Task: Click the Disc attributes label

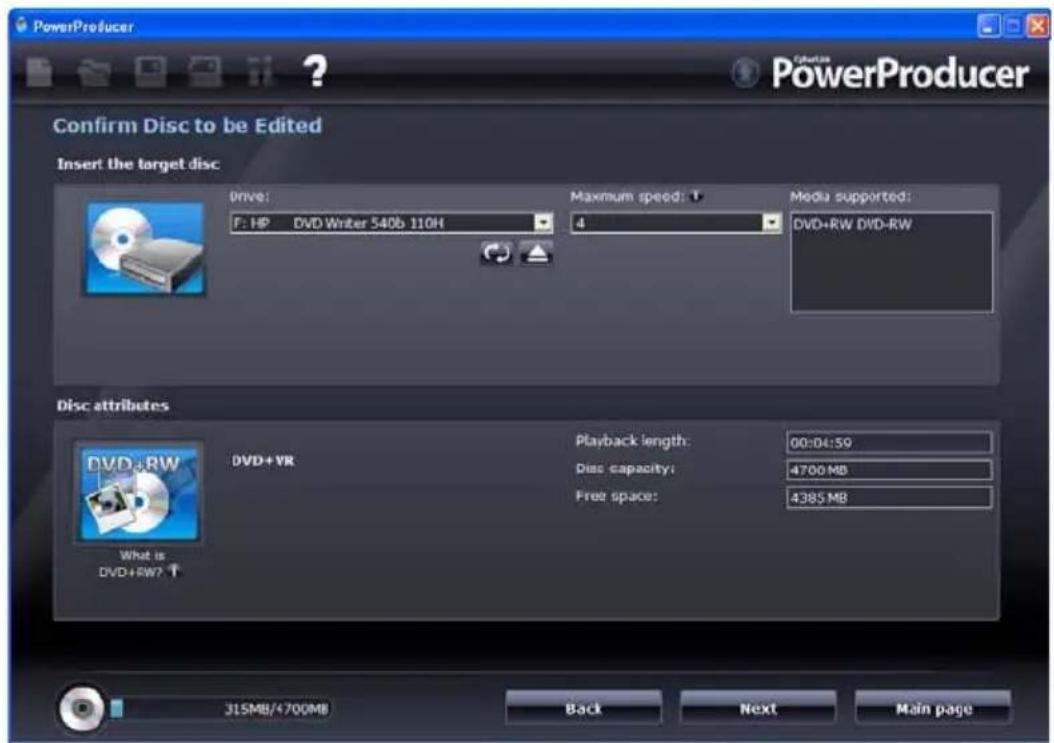Action: pos(113,405)
